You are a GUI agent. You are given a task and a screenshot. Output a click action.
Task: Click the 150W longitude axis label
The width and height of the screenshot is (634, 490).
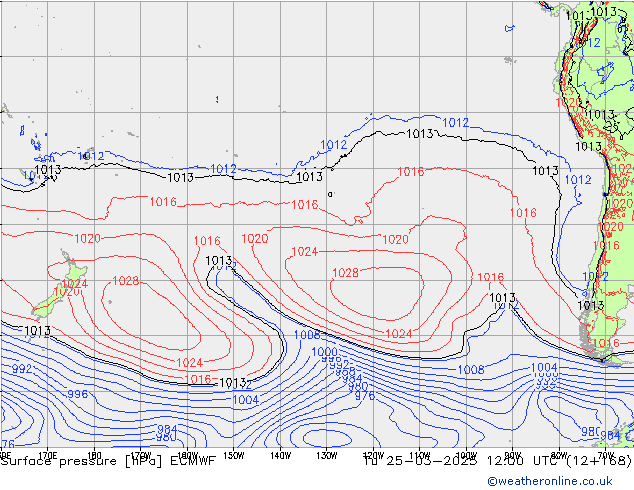(234, 456)
